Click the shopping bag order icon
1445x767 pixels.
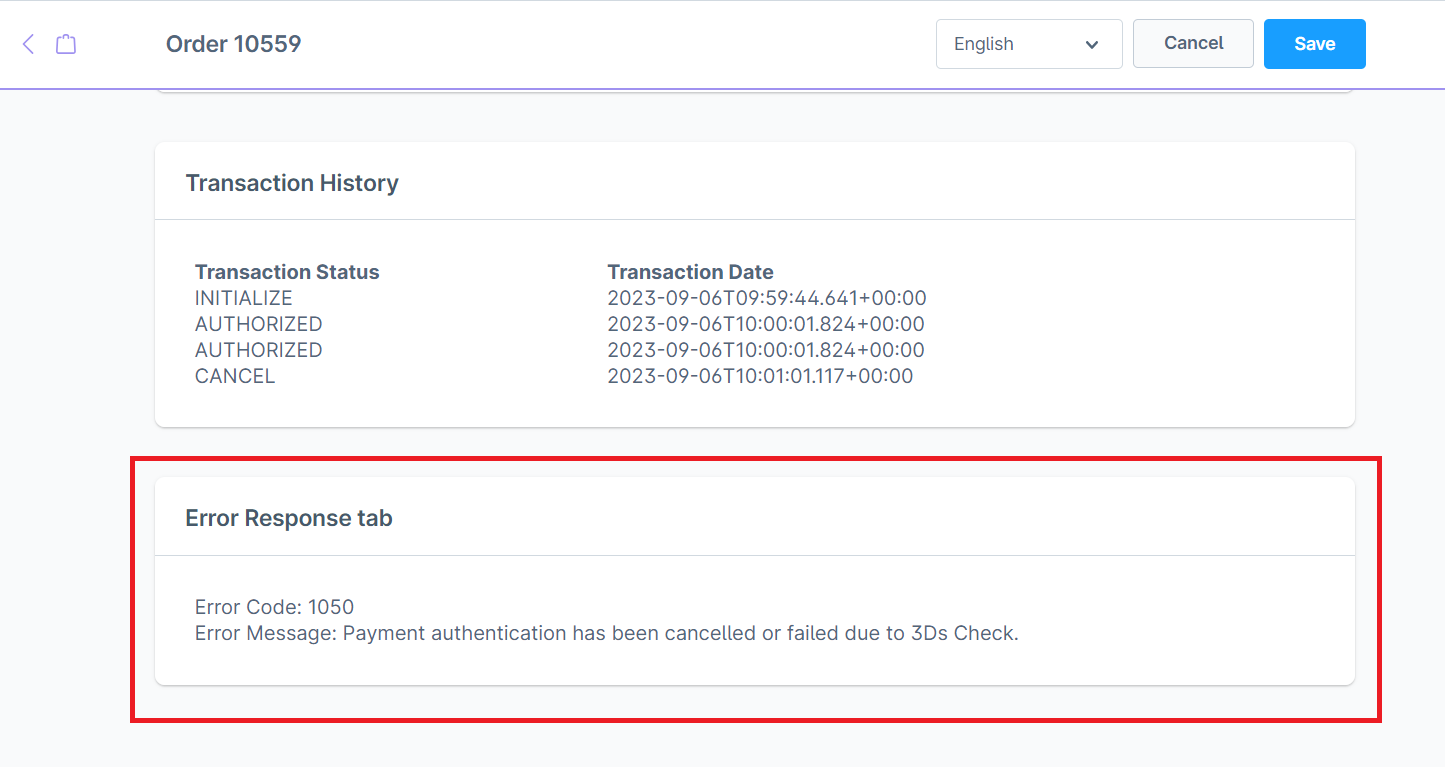(66, 44)
